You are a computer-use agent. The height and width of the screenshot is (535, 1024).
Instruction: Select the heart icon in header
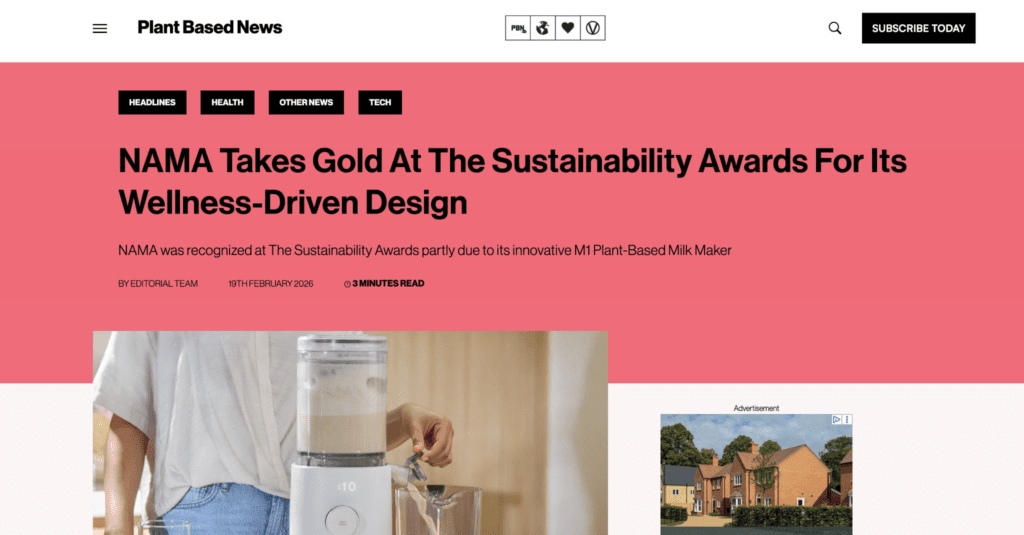point(568,28)
